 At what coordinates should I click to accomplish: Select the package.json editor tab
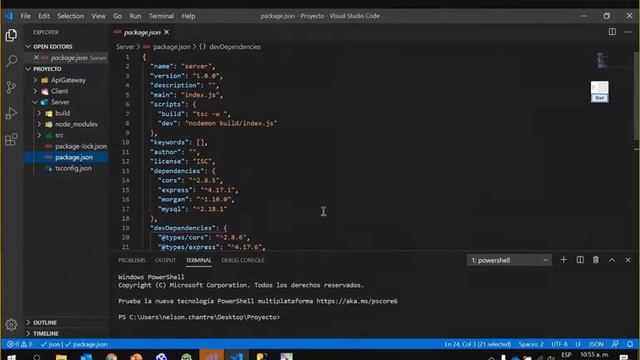point(142,32)
